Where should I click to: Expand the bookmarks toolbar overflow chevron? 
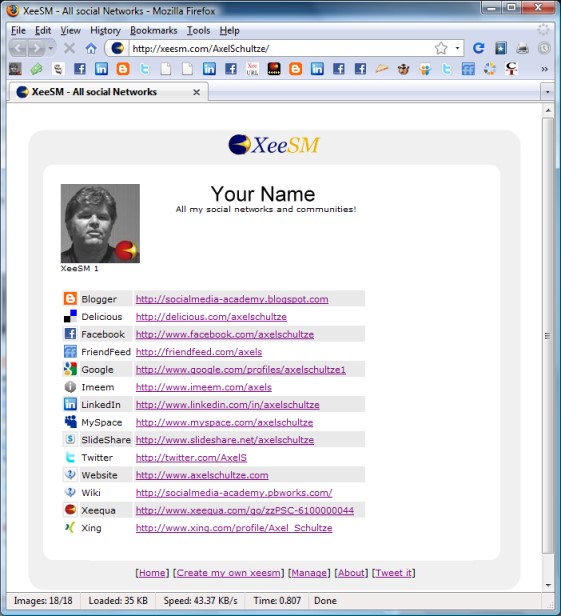[544, 69]
